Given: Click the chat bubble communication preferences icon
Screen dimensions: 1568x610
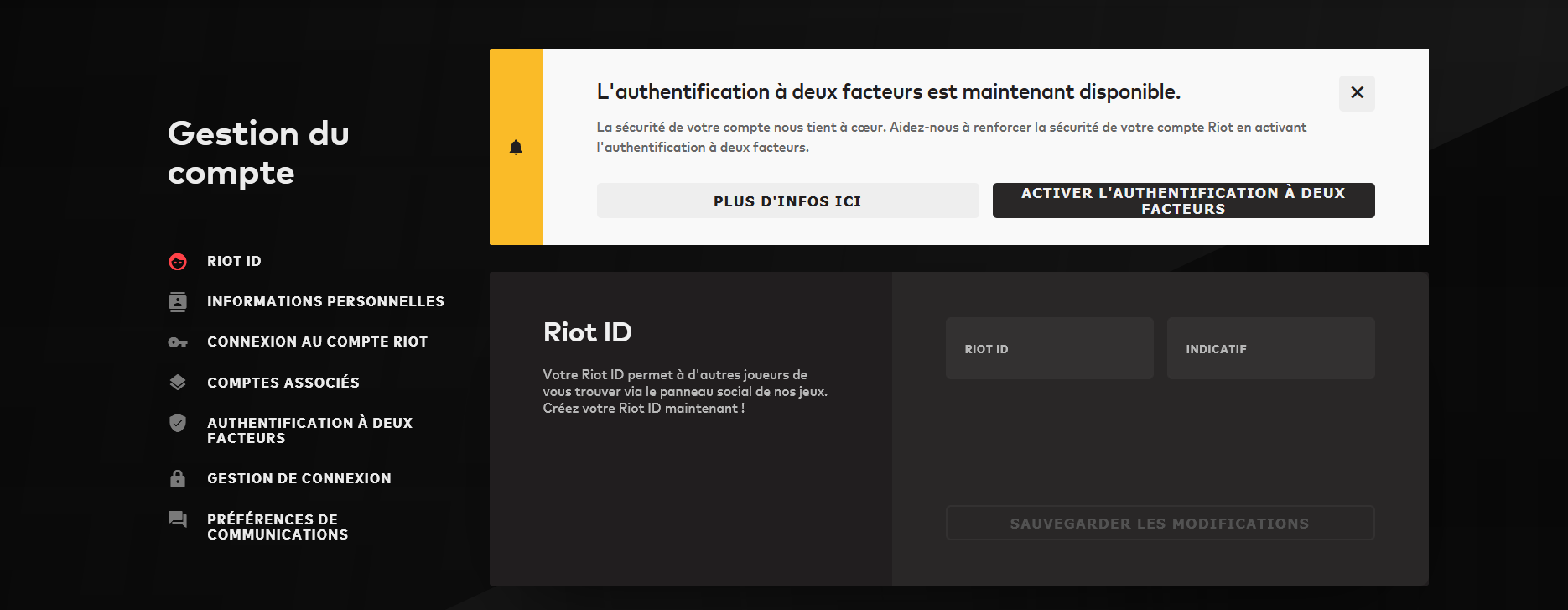Looking at the screenshot, I should pos(178,519).
